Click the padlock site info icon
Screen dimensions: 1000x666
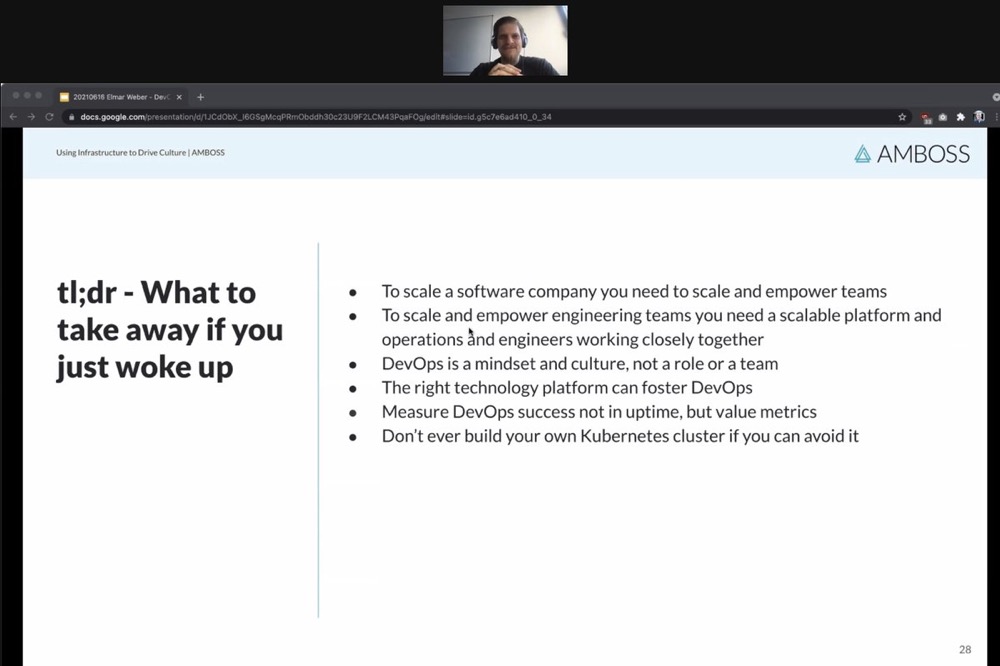pos(71,117)
